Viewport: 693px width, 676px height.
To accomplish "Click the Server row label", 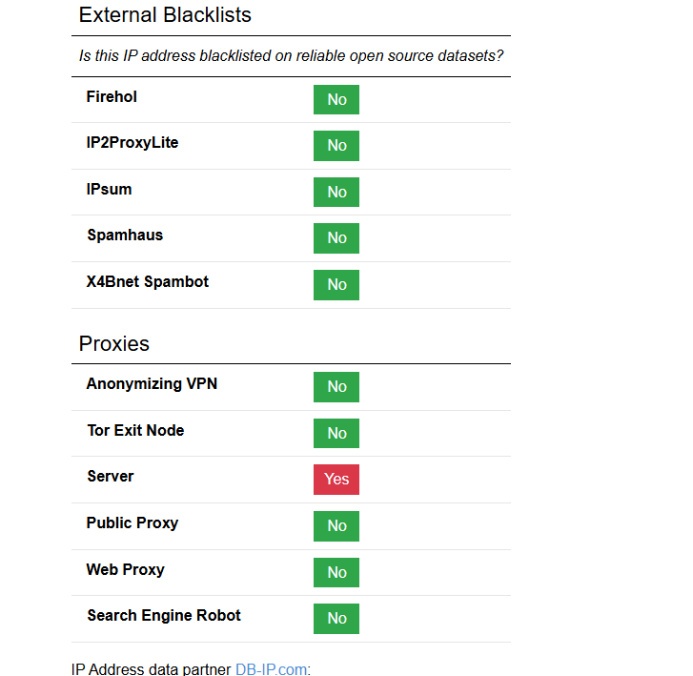I will pos(110,477).
